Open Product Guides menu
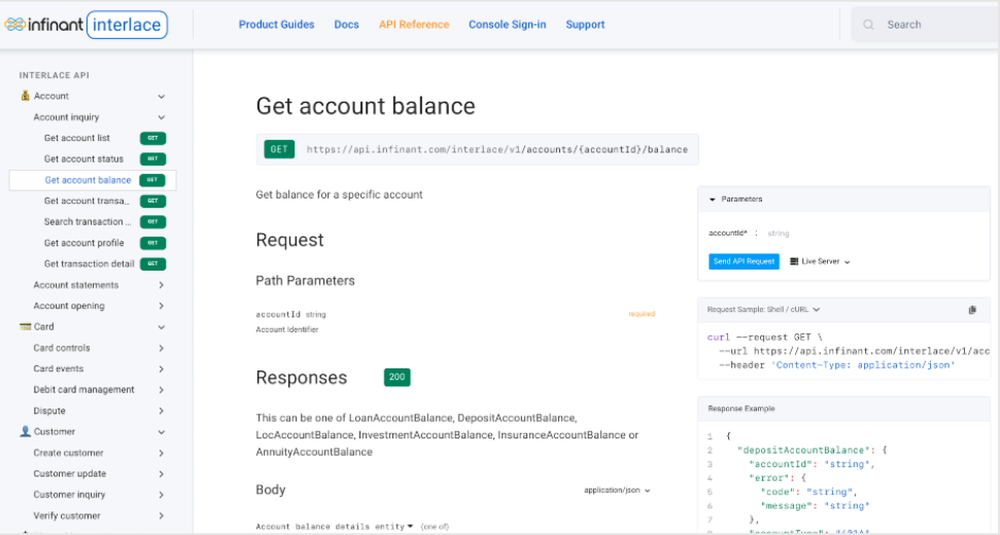 pos(276,25)
